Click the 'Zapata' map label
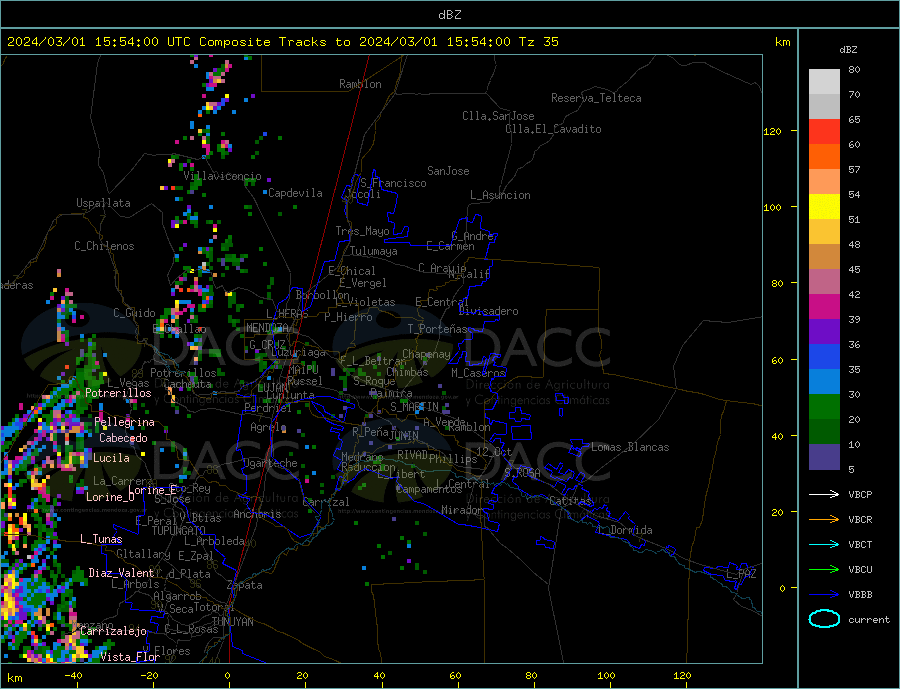This screenshot has height=689, width=900. pyautogui.click(x=245, y=585)
